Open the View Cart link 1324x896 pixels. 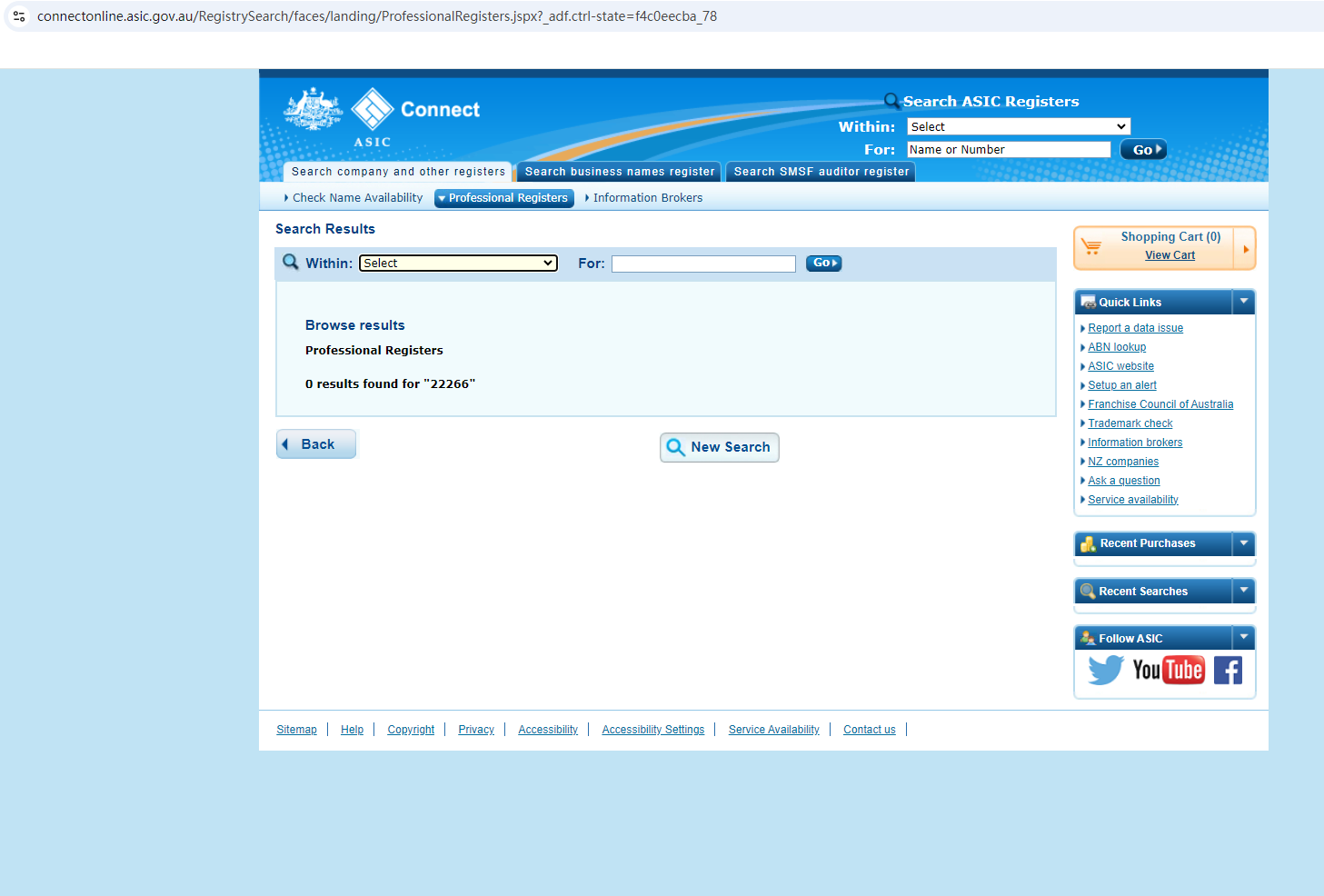point(1170,255)
